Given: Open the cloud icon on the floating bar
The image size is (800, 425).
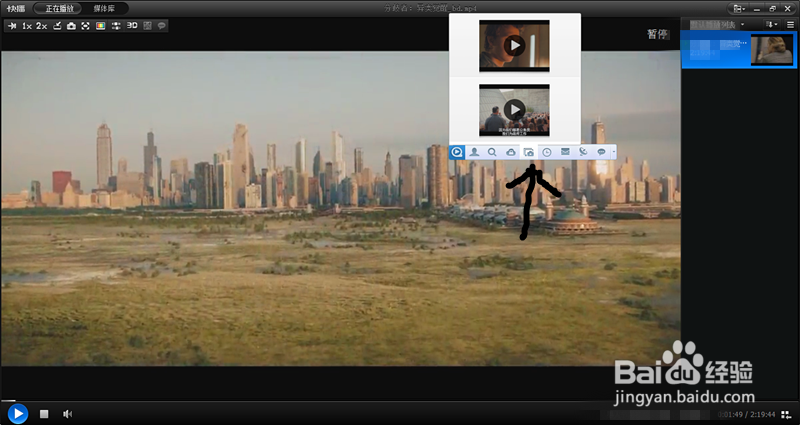Looking at the screenshot, I should pyautogui.click(x=510, y=152).
